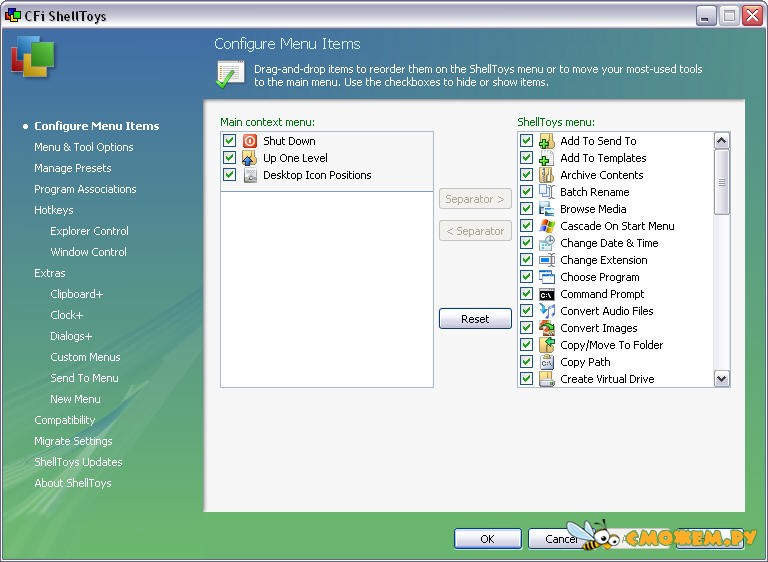768x562 pixels.
Task: Toggle the Add To Send To checkbox
Action: coord(527,141)
